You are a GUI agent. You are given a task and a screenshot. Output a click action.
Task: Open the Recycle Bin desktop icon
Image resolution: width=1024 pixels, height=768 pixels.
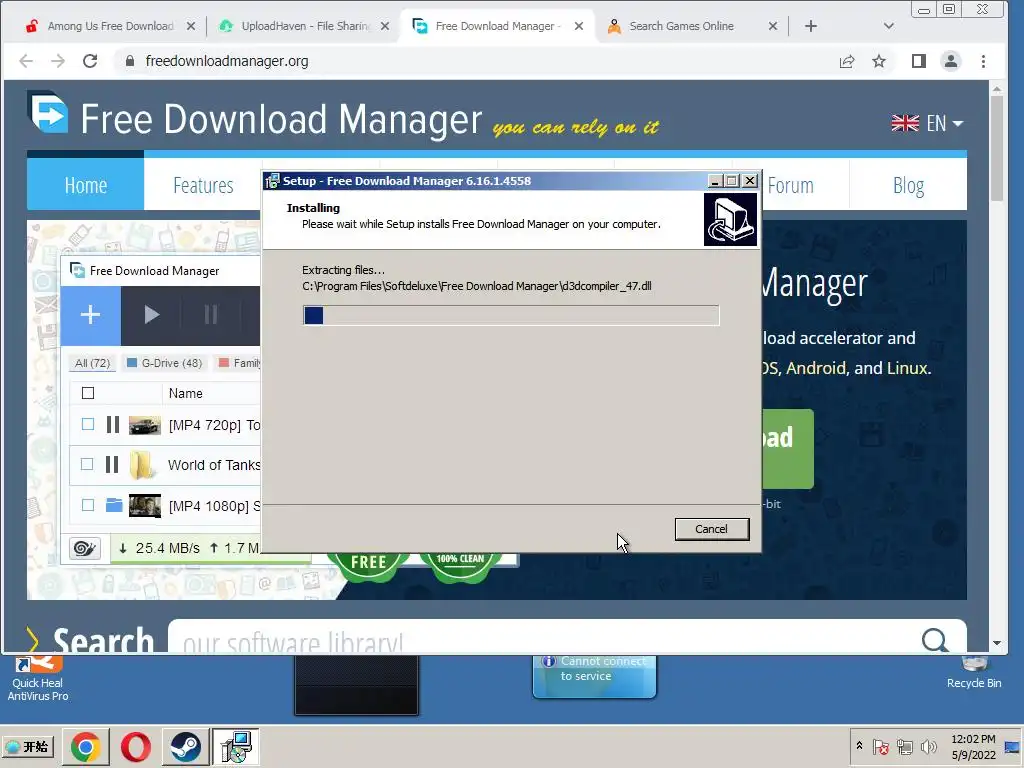[974, 674]
